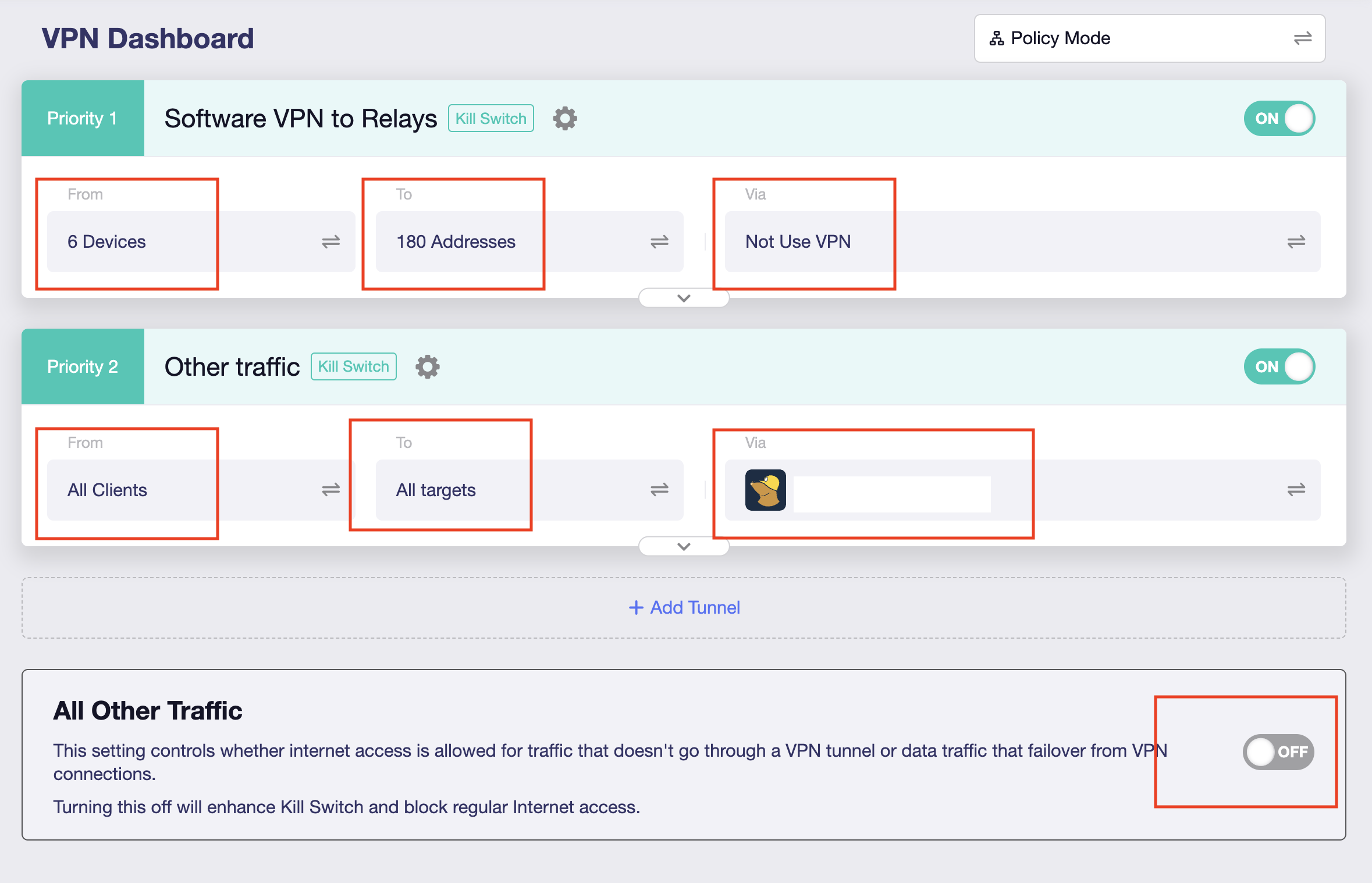Click swap arrows in All Clients field
The height and width of the screenshot is (883, 1372).
point(330,490)
